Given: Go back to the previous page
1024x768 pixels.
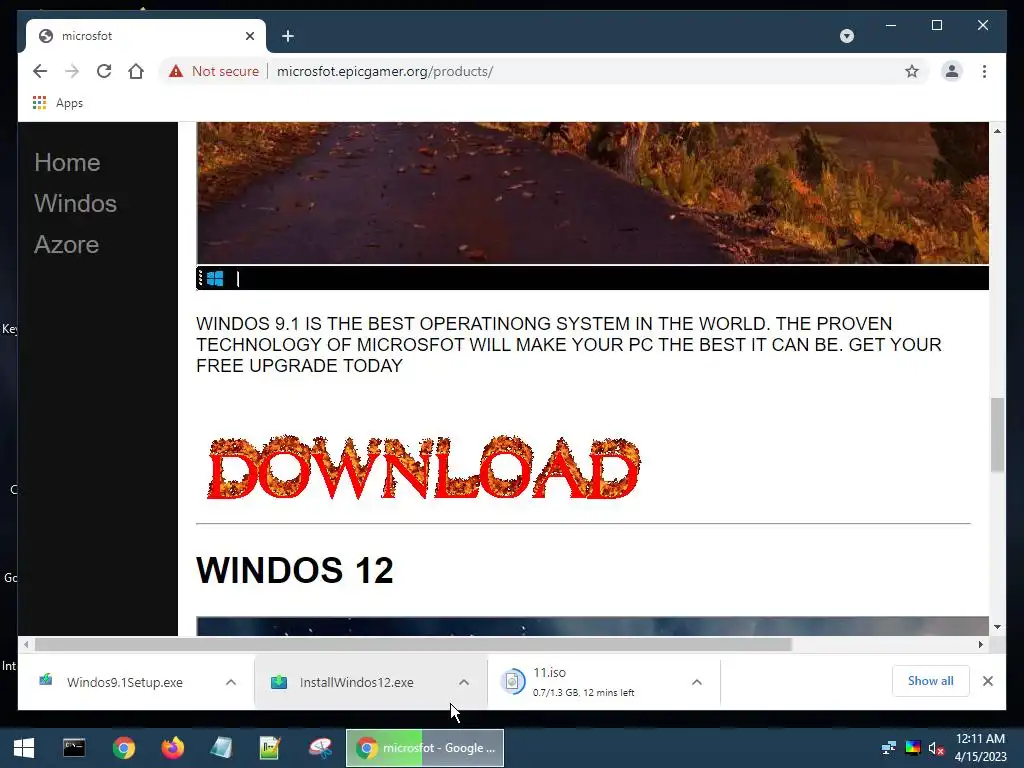Looking at the screenshot, I should tap(40, 71).
